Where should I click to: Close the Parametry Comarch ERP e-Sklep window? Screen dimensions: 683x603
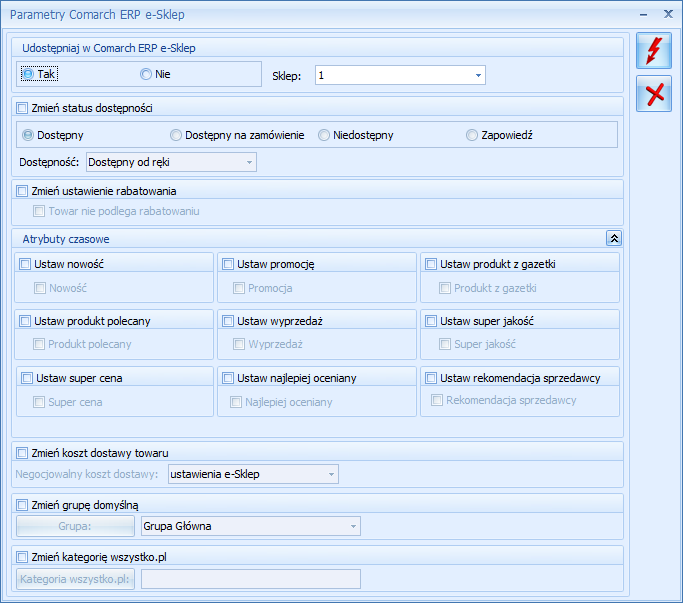click(668, 14)
